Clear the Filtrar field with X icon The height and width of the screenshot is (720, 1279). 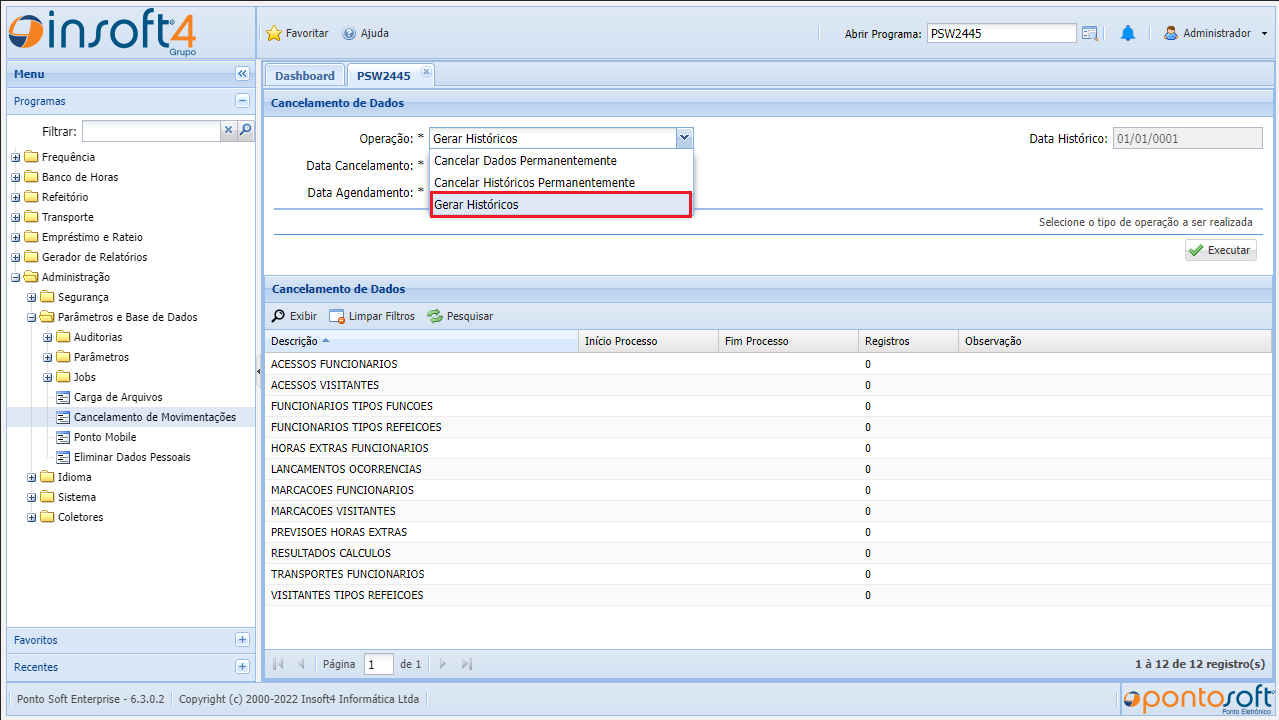(x=228, y=131)
